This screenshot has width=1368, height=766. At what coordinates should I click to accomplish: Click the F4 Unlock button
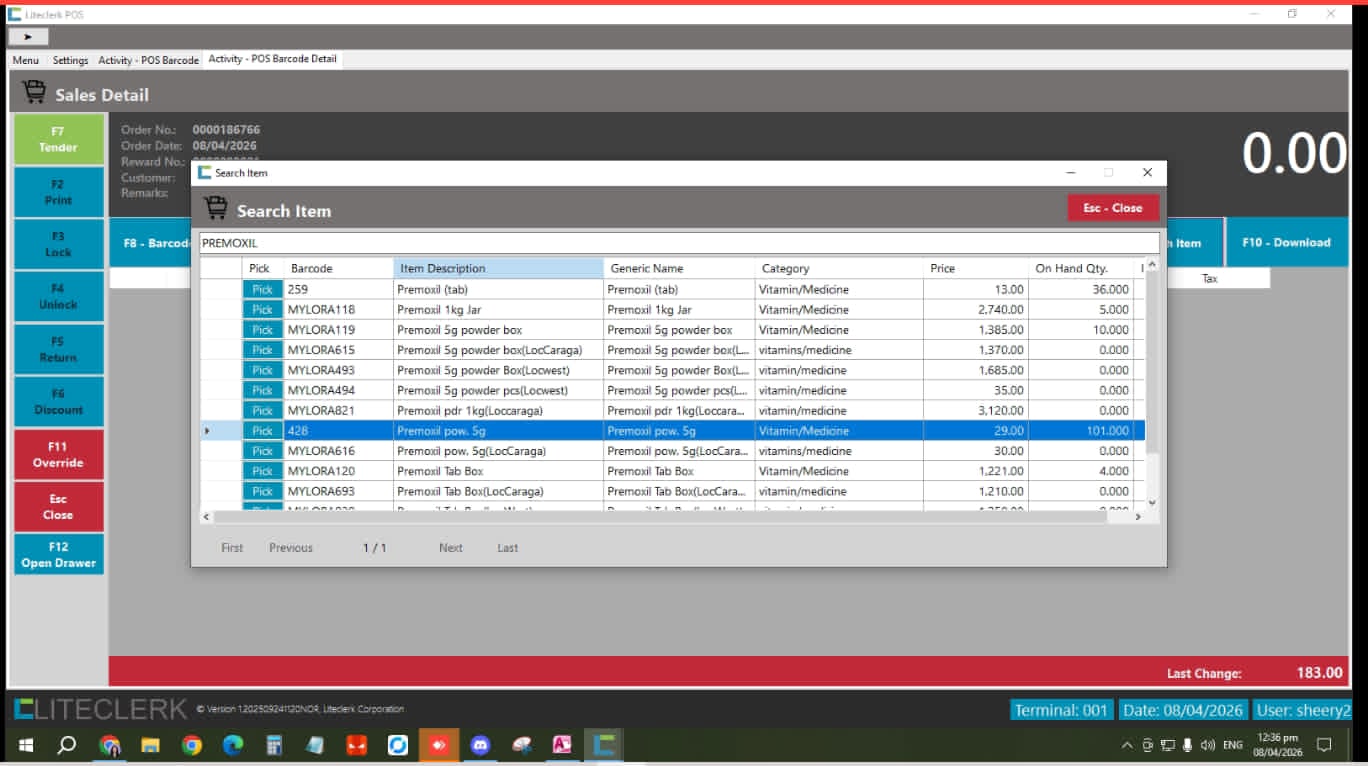click(58, 296)
